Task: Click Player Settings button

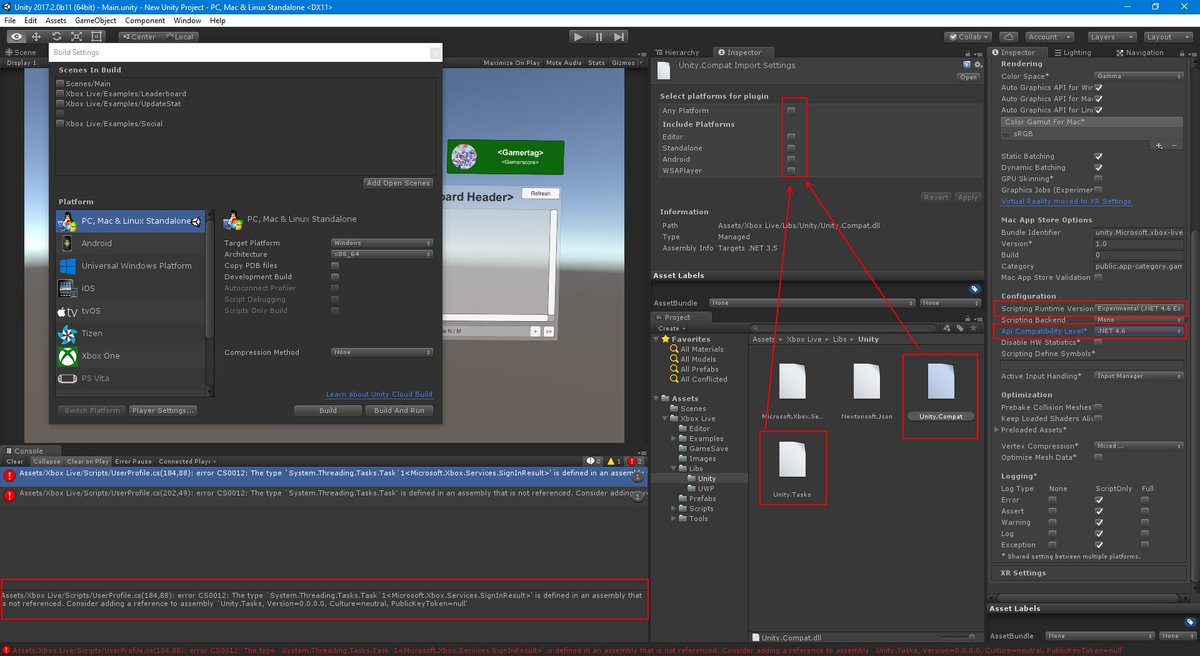Action: pos(161,410)
